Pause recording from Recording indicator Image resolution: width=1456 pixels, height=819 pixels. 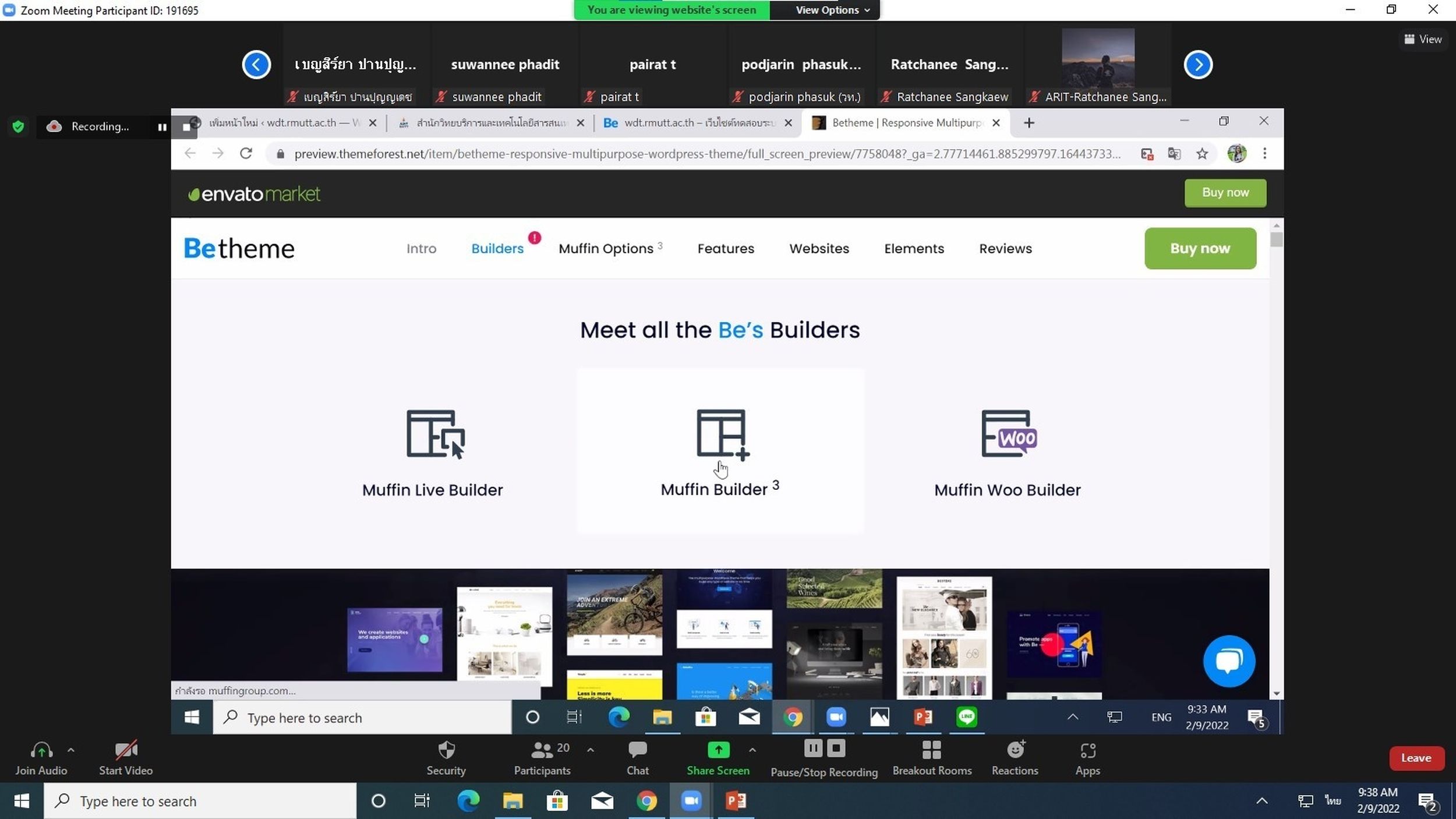pyautogui.click(x=162, y=126)
